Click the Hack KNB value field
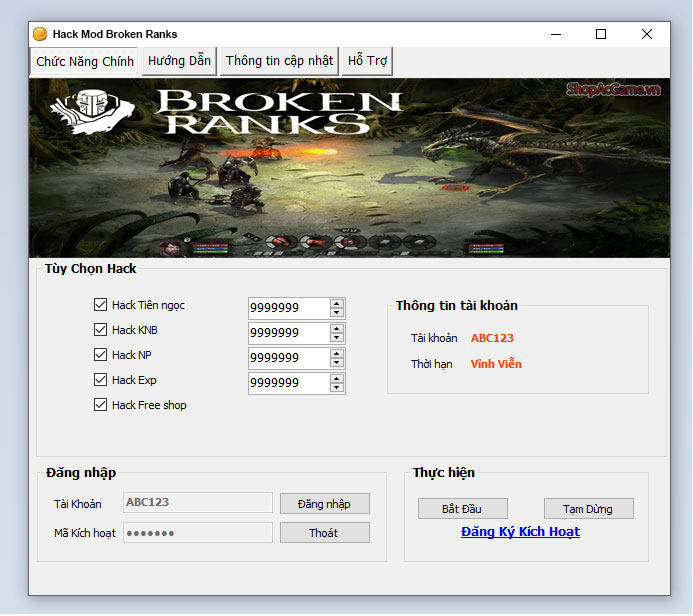This screenshot has width=693, height=616. coord(289,333)
